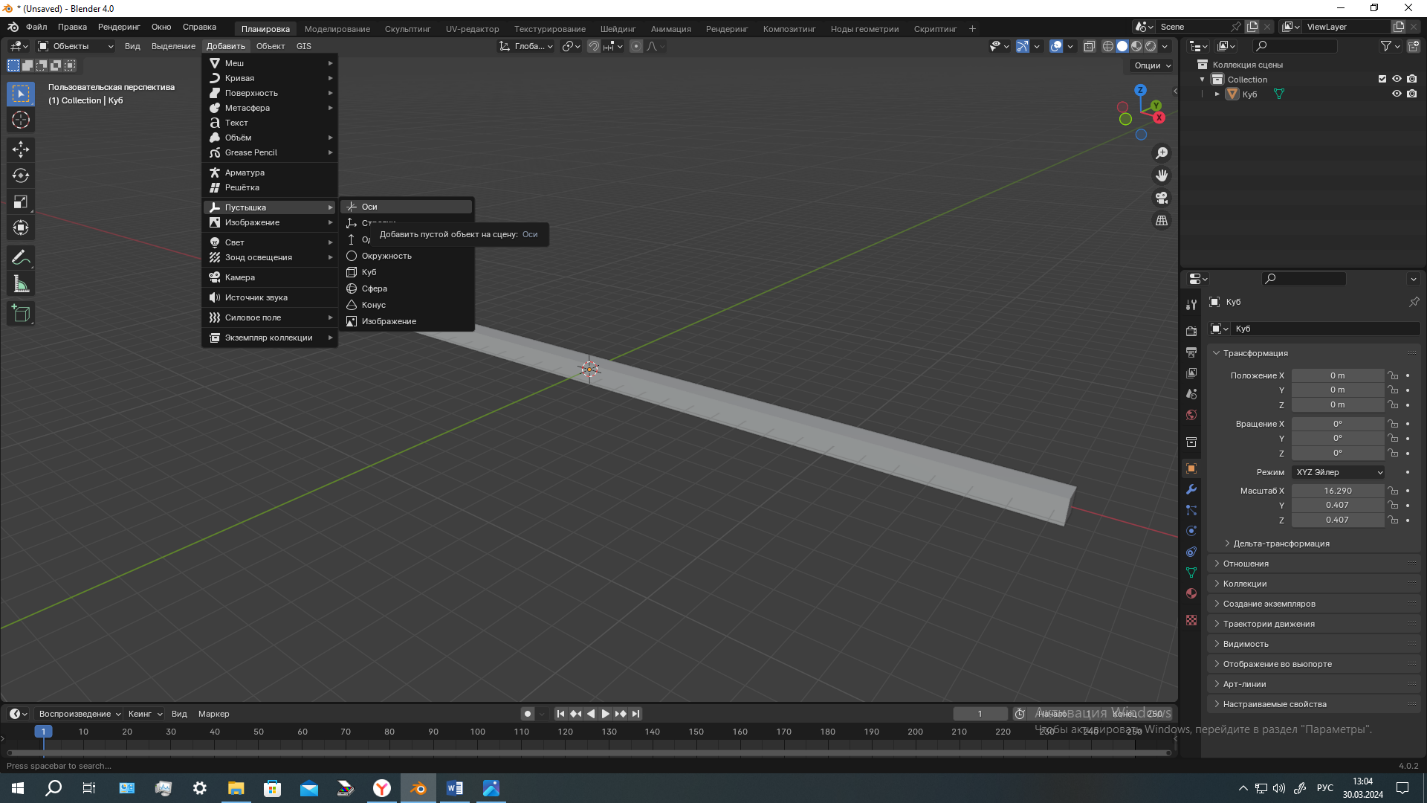Image resolution: width=1427 pixels, height=803 pixels.
Task: Launch Blender from the Windows taskbar
Action: tap(418, 788)
